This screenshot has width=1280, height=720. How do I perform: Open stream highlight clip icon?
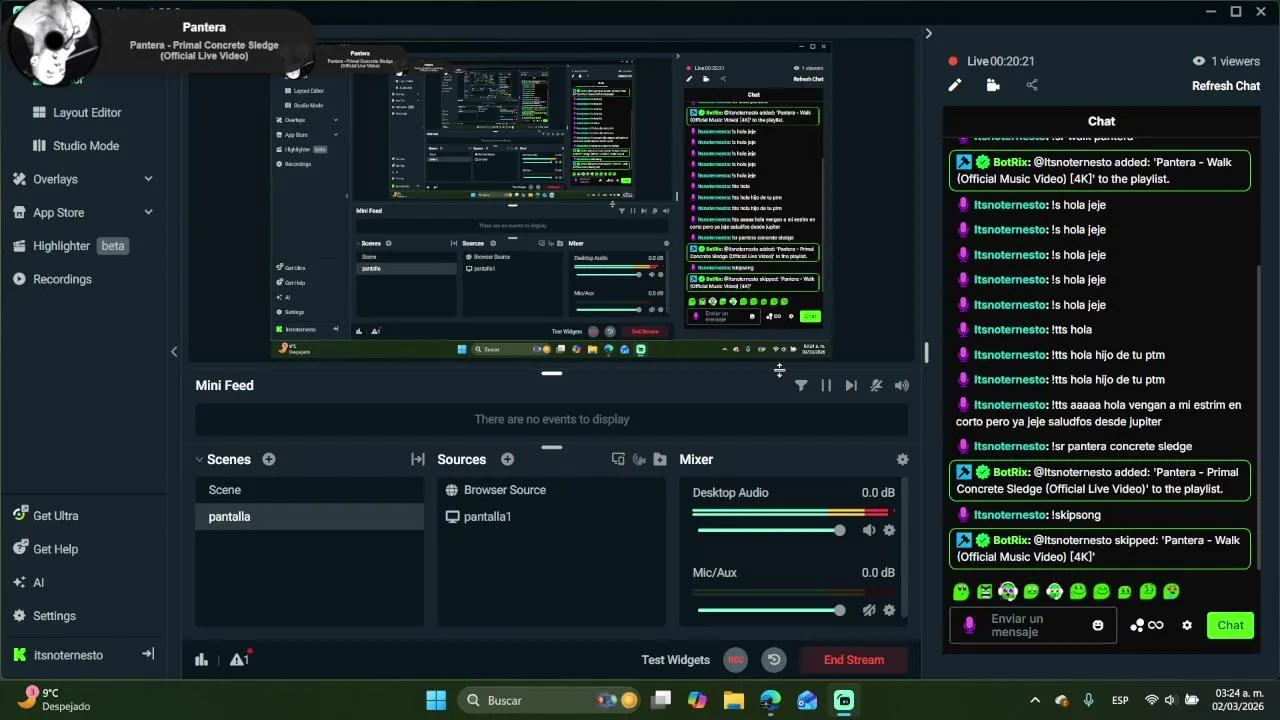point(993,86)
